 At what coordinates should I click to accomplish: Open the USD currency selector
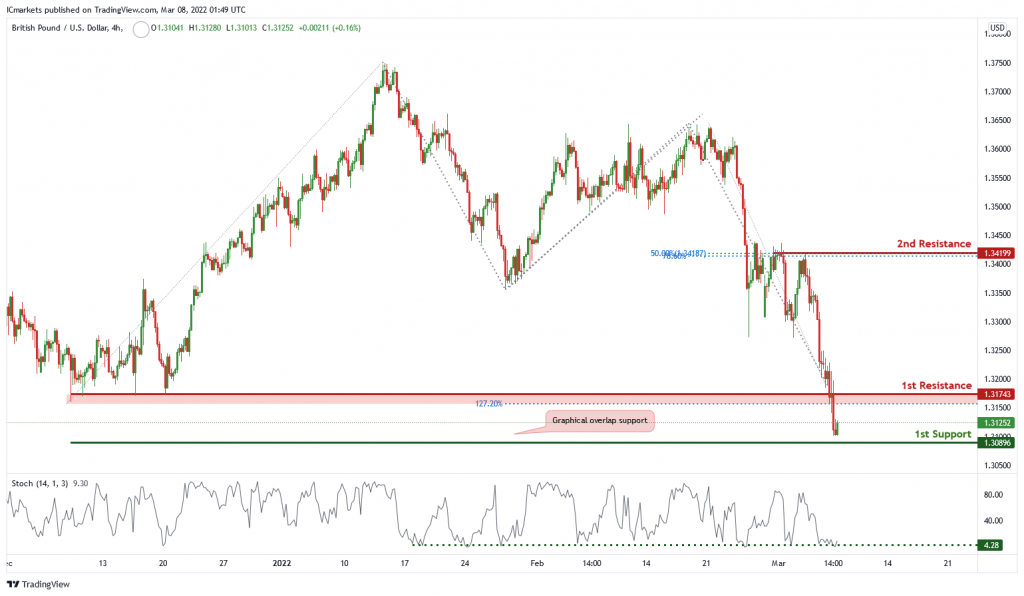click(x=997, y=27)
